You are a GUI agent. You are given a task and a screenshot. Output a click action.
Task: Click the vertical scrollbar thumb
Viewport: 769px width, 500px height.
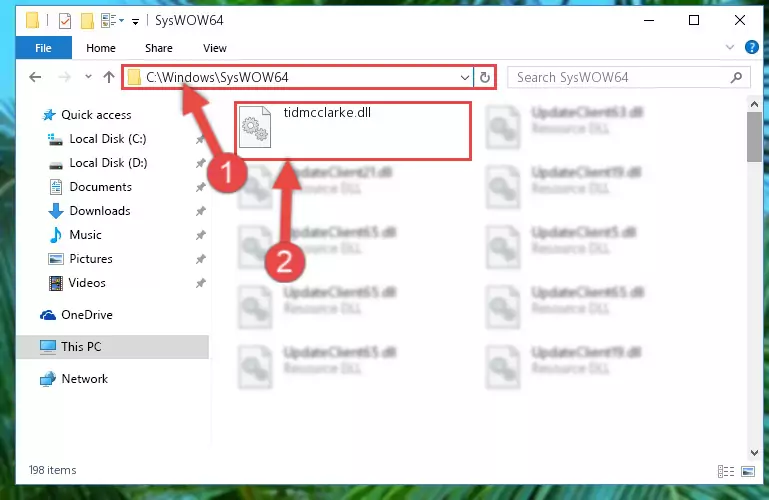click(x=754, y=137)
